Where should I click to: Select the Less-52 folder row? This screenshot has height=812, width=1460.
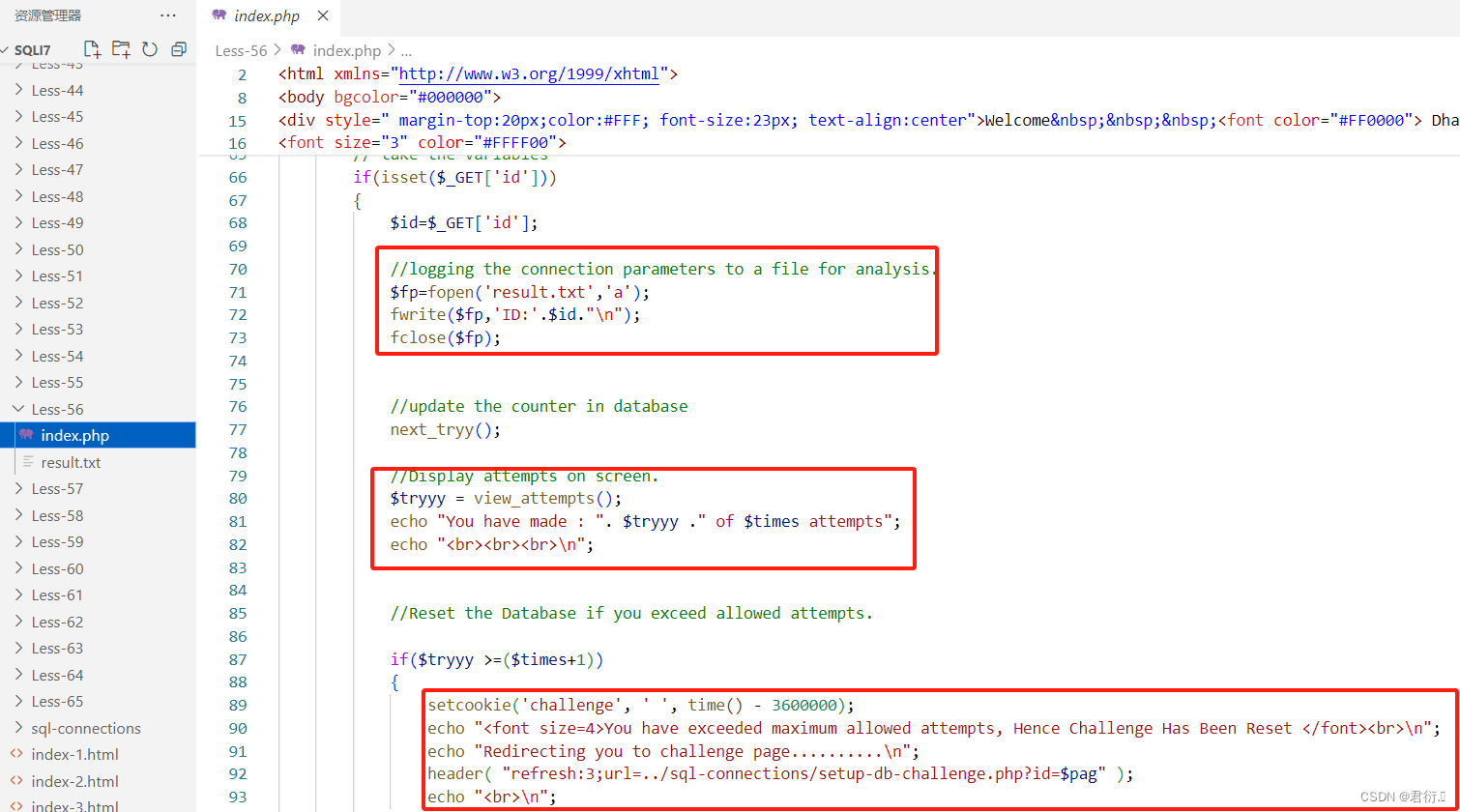98,303
